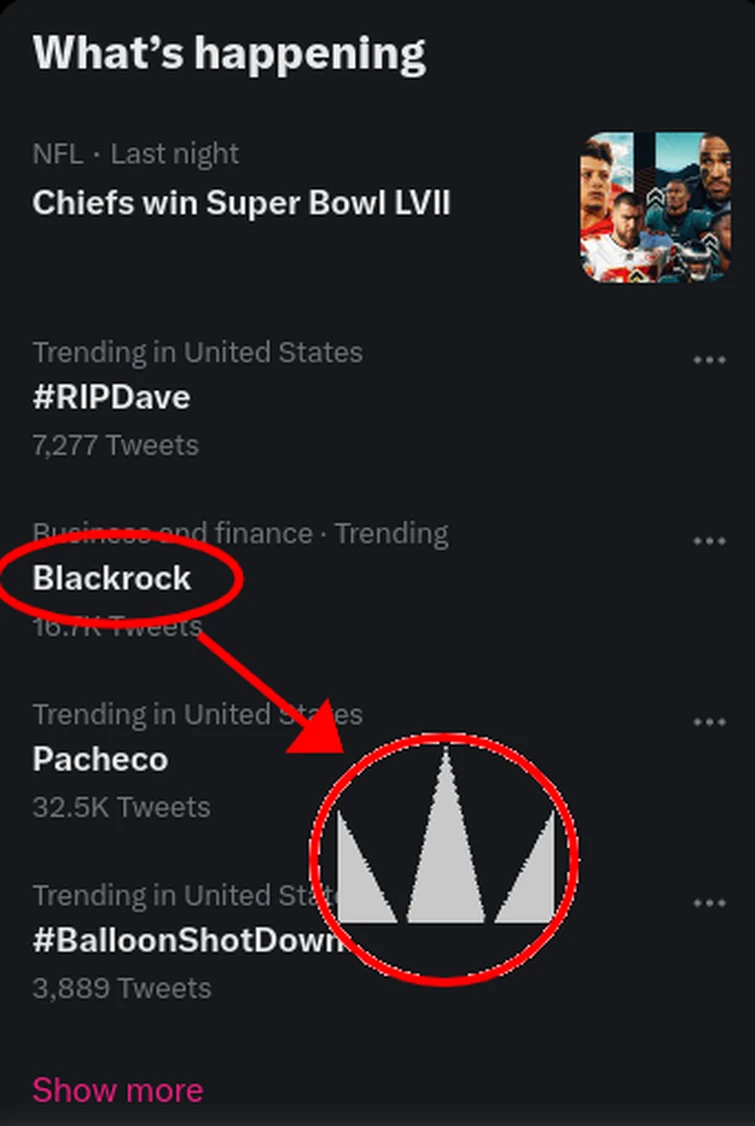The height and width of the screenshot is (1126, 755).
Task: View the Pacheco trending topic
Action: click(x=100, y=759)
